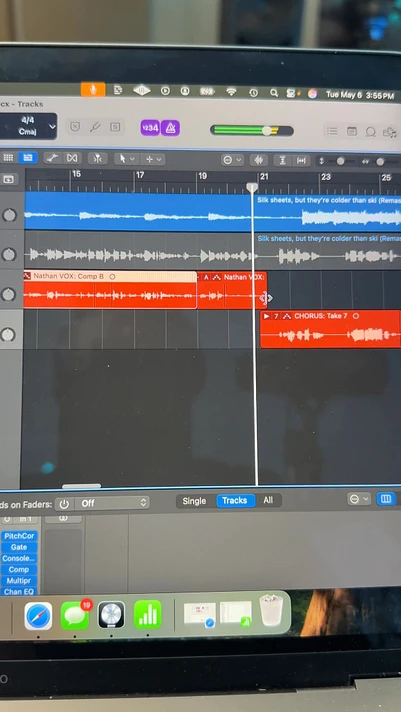The height and width of the screenshot is (712, 401).
Task: Open the mixer options circle dropdown
Action: click(358, 499)
